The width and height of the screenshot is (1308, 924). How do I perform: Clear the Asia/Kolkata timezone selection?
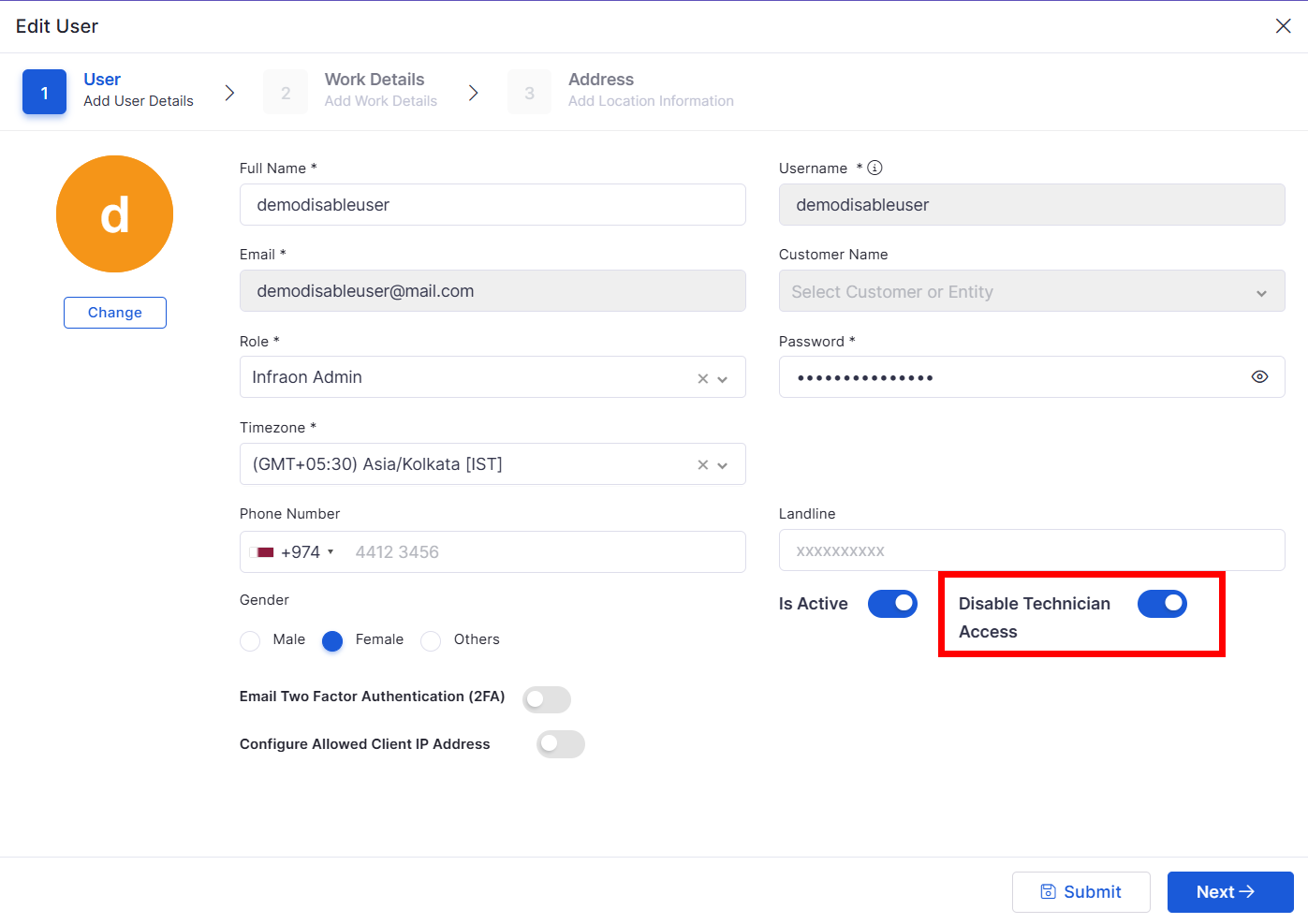[702, 464]
